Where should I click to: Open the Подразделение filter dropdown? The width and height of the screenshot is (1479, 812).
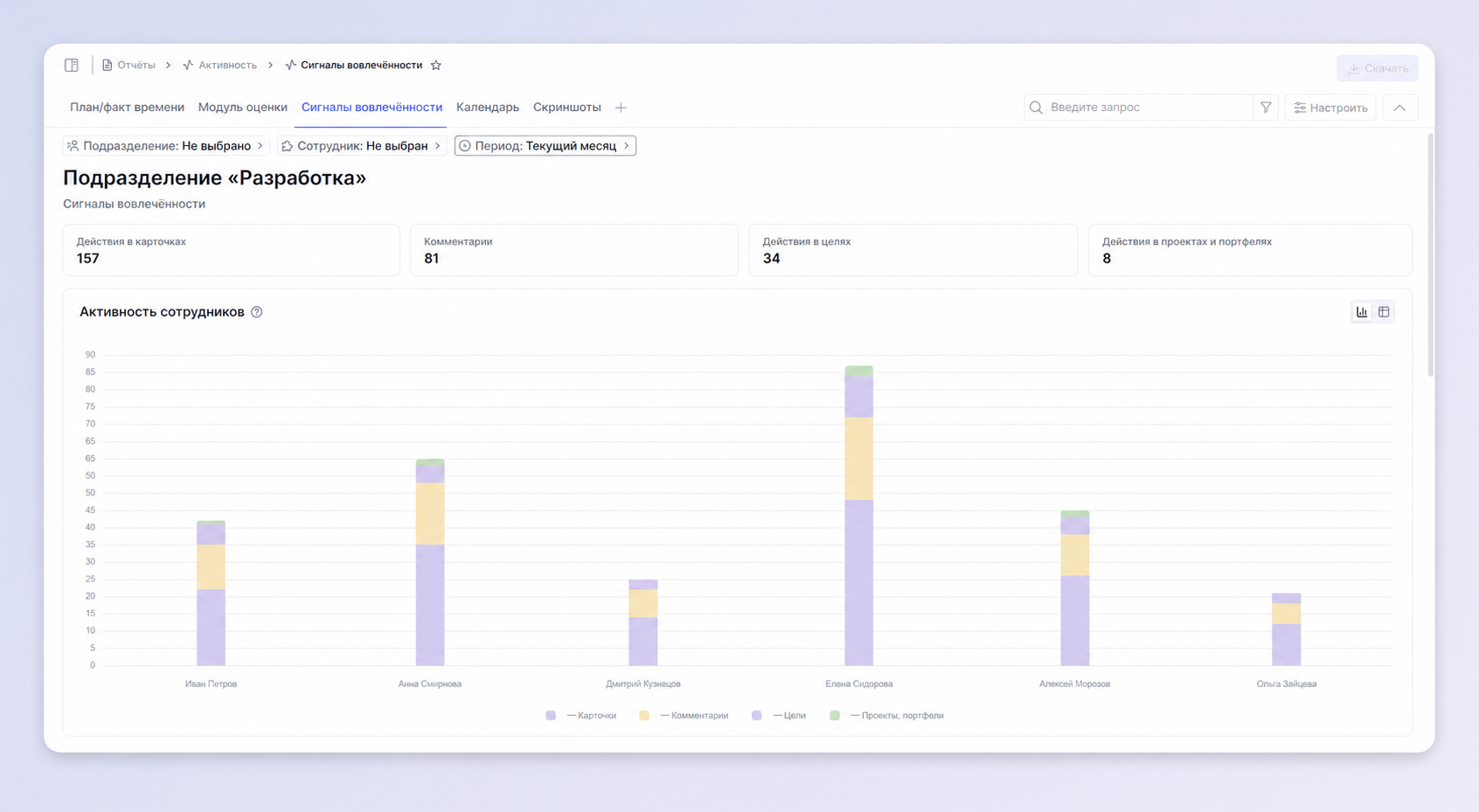click(x=165, y=146)
